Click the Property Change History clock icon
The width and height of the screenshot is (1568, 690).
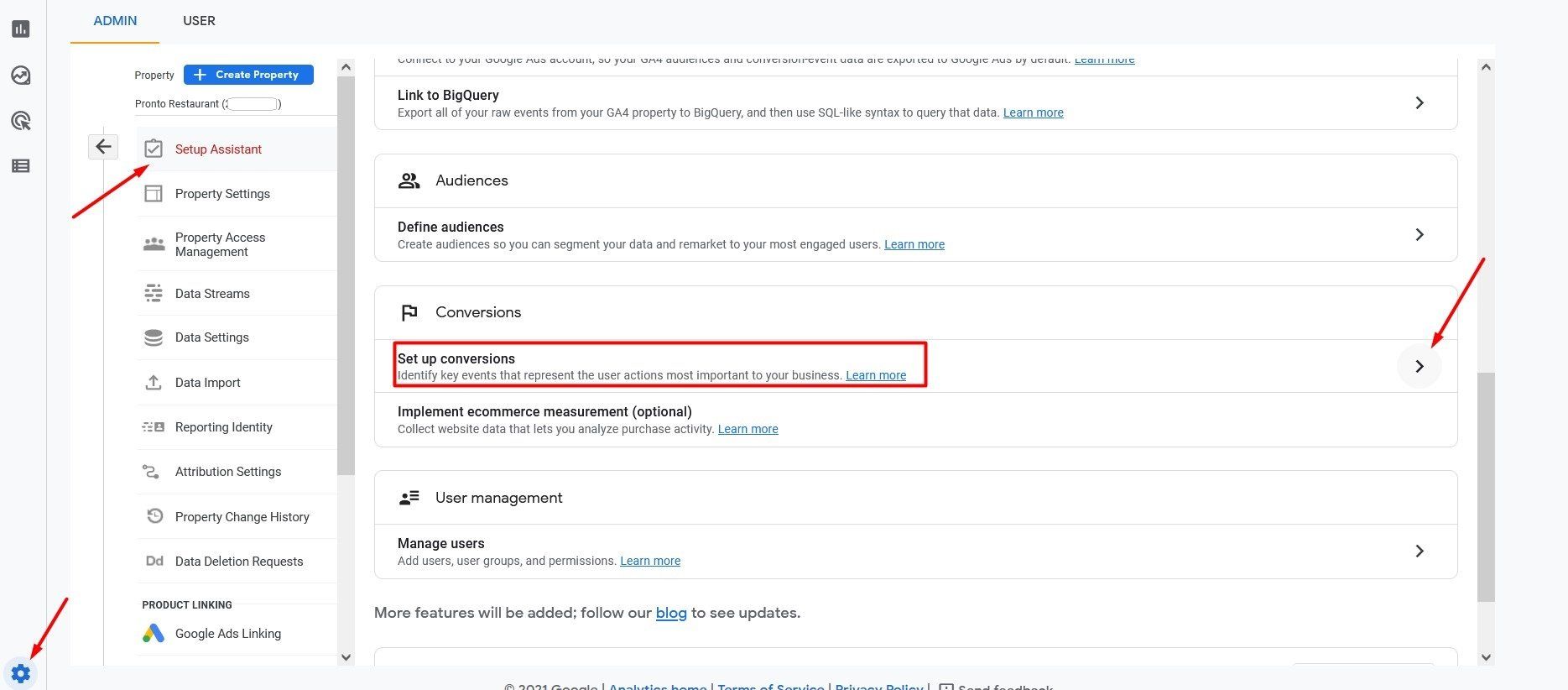[x=154, y=516]
